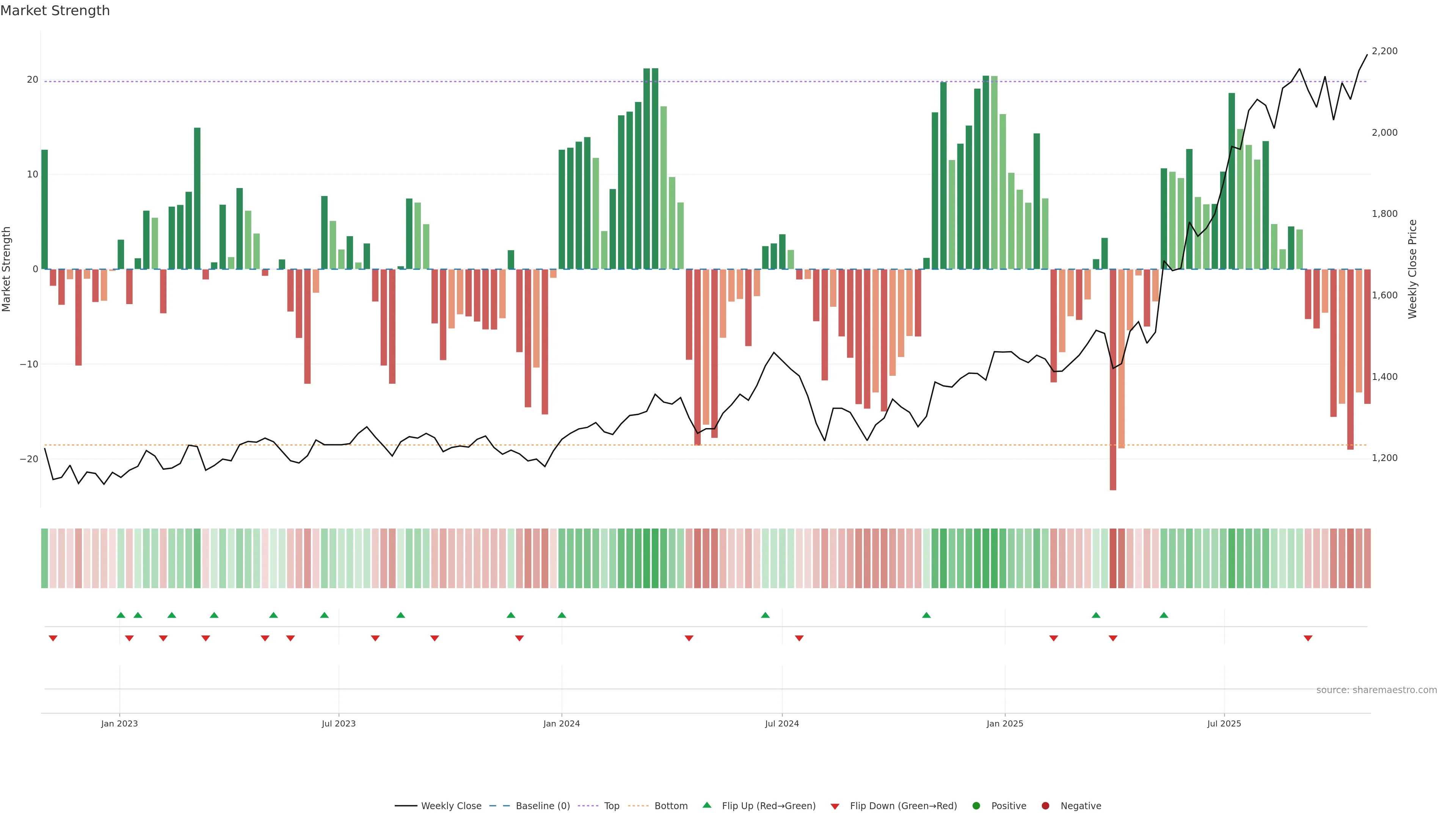Click the Negative red circle legend icon
1456x819 pixels.
click(1045, 805)
